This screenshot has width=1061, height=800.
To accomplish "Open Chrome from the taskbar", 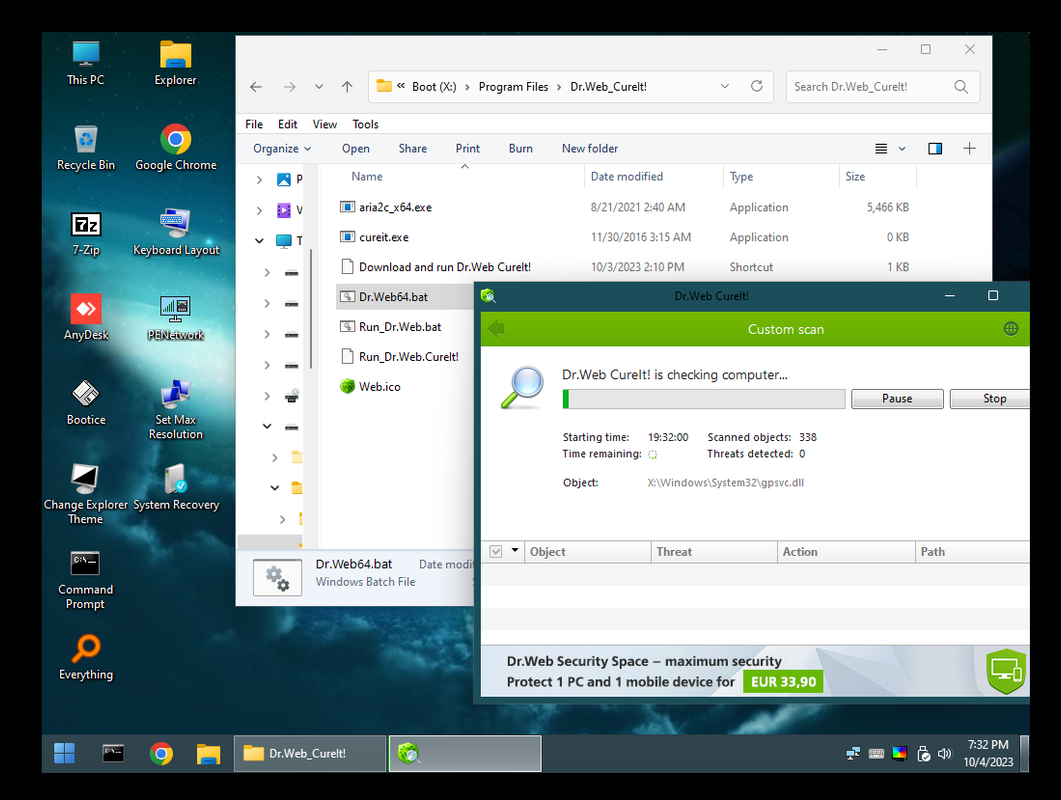I will pyautogui.click(x=161, y=753).
